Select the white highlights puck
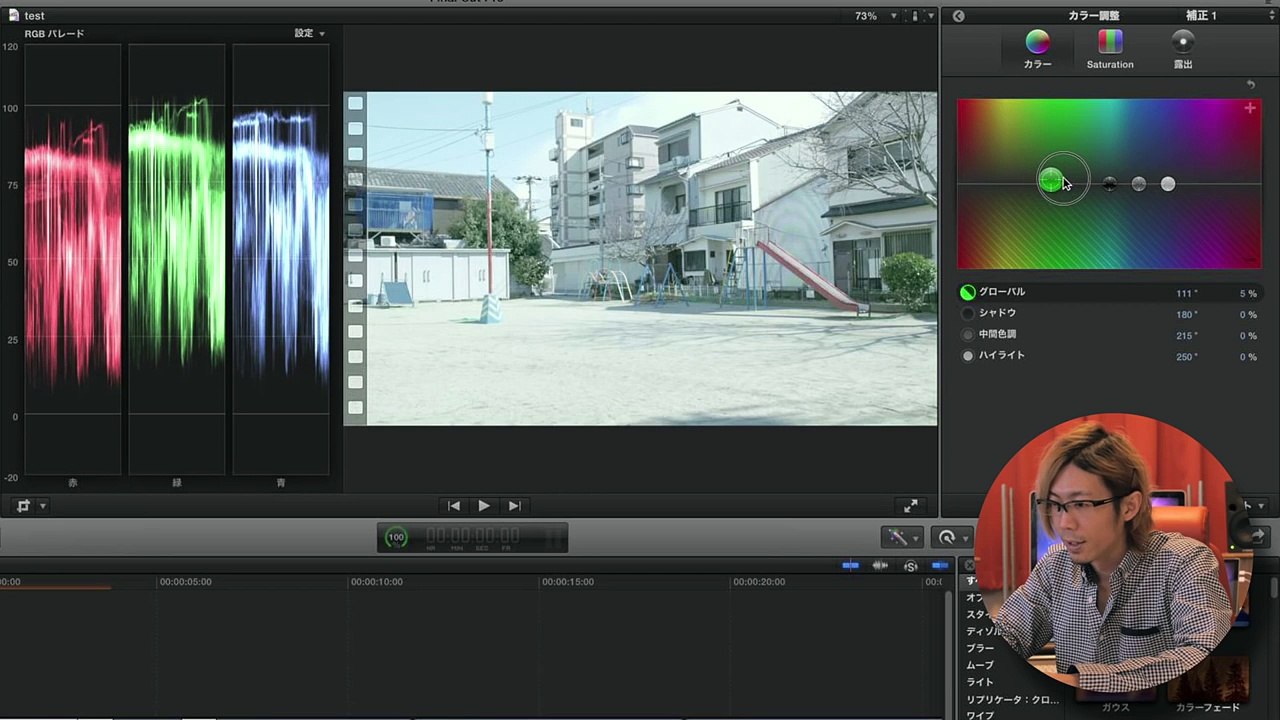Image resolution: width=1280 pixels, height=720 pixels. [x=1168, y=184]
